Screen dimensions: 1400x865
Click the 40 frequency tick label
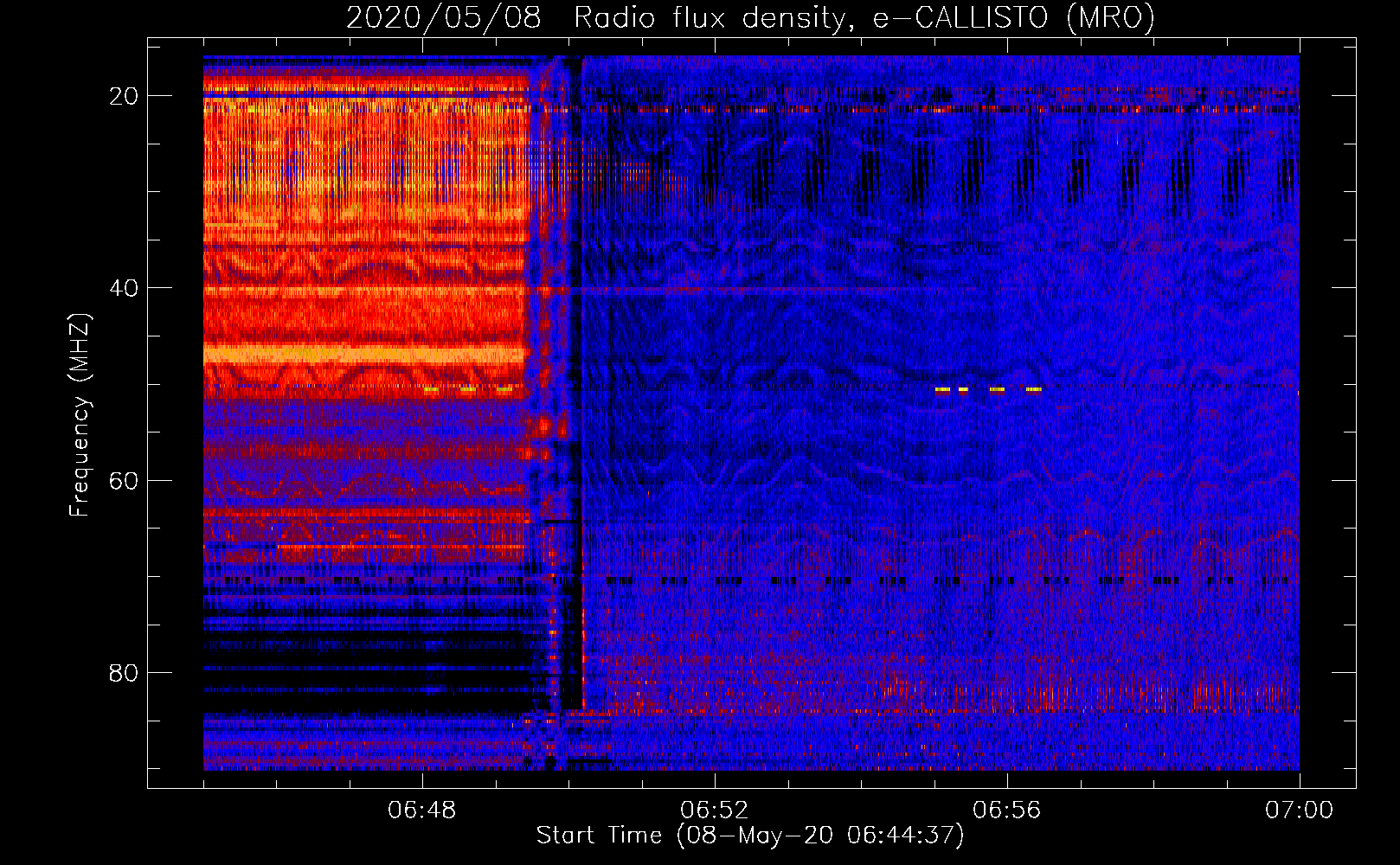click(124, 288)
